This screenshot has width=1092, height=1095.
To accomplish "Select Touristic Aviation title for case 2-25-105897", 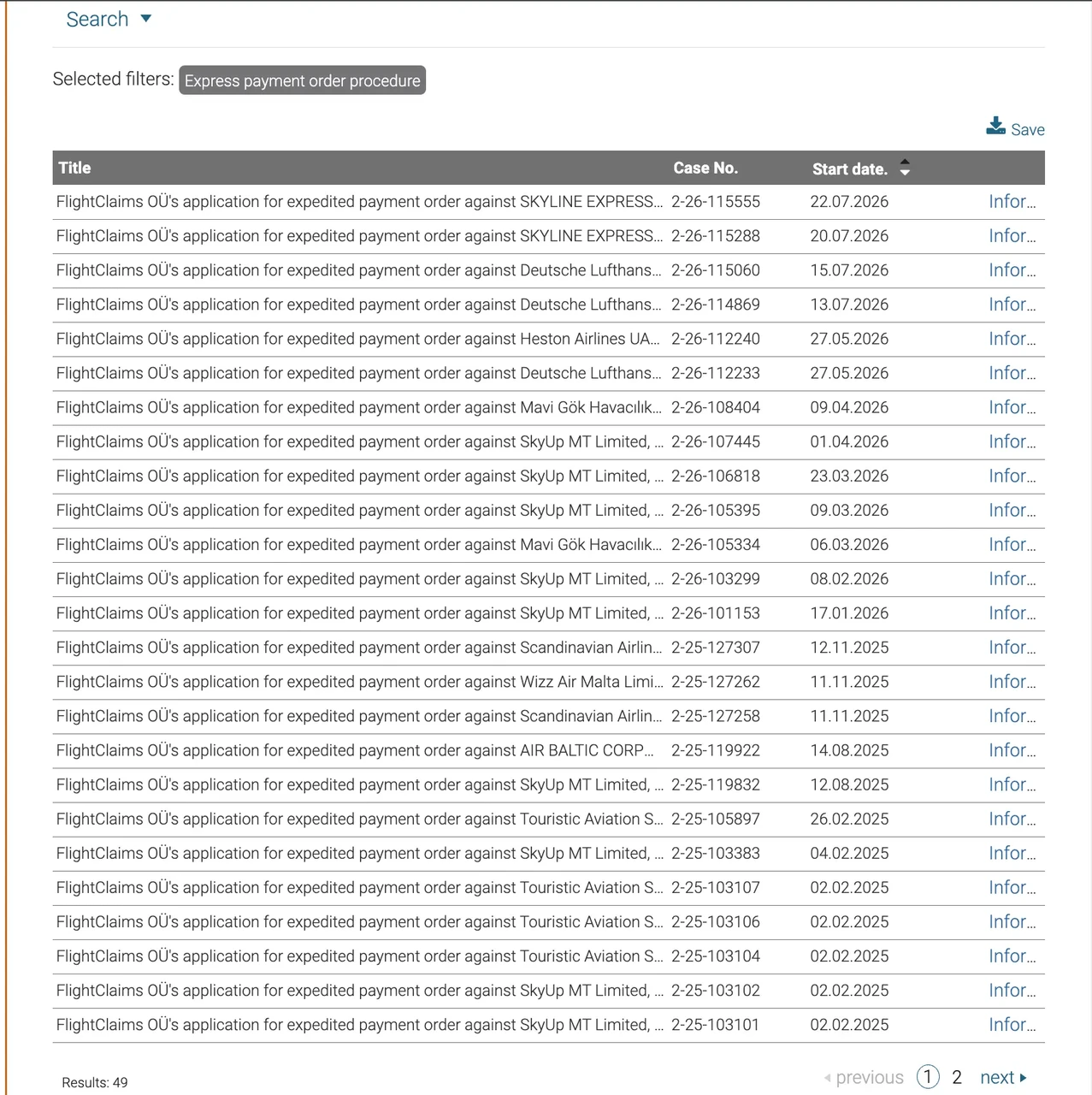I will click(x=360, y=819).
